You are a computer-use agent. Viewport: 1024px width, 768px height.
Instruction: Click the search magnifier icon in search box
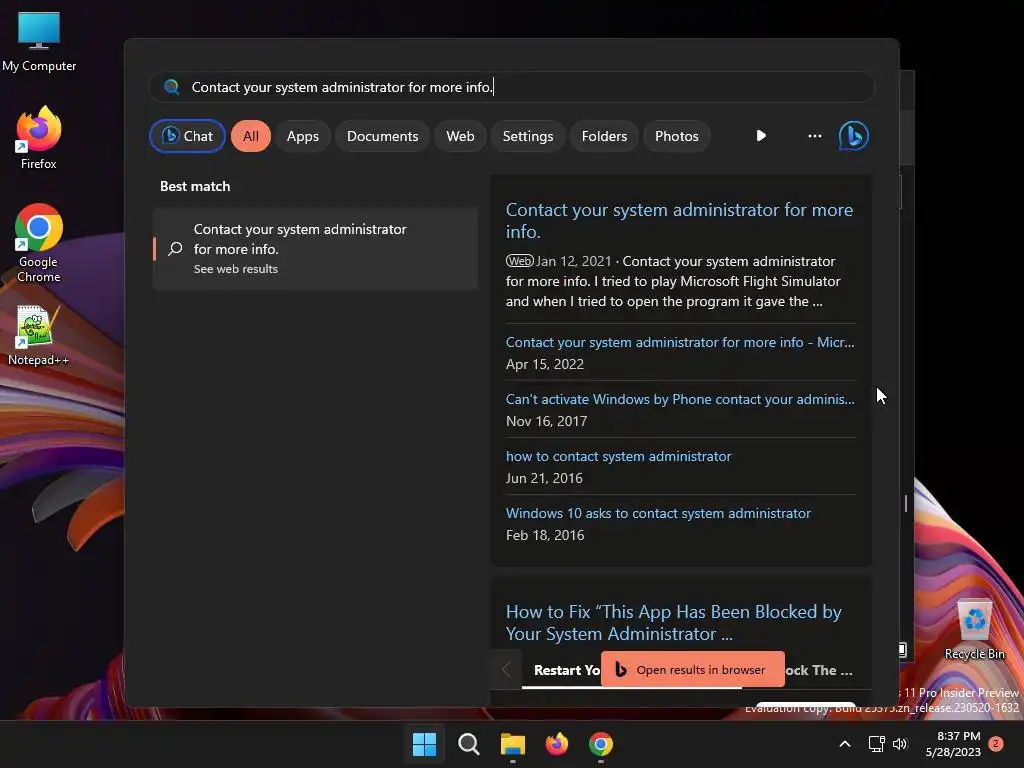click(172, 87)
